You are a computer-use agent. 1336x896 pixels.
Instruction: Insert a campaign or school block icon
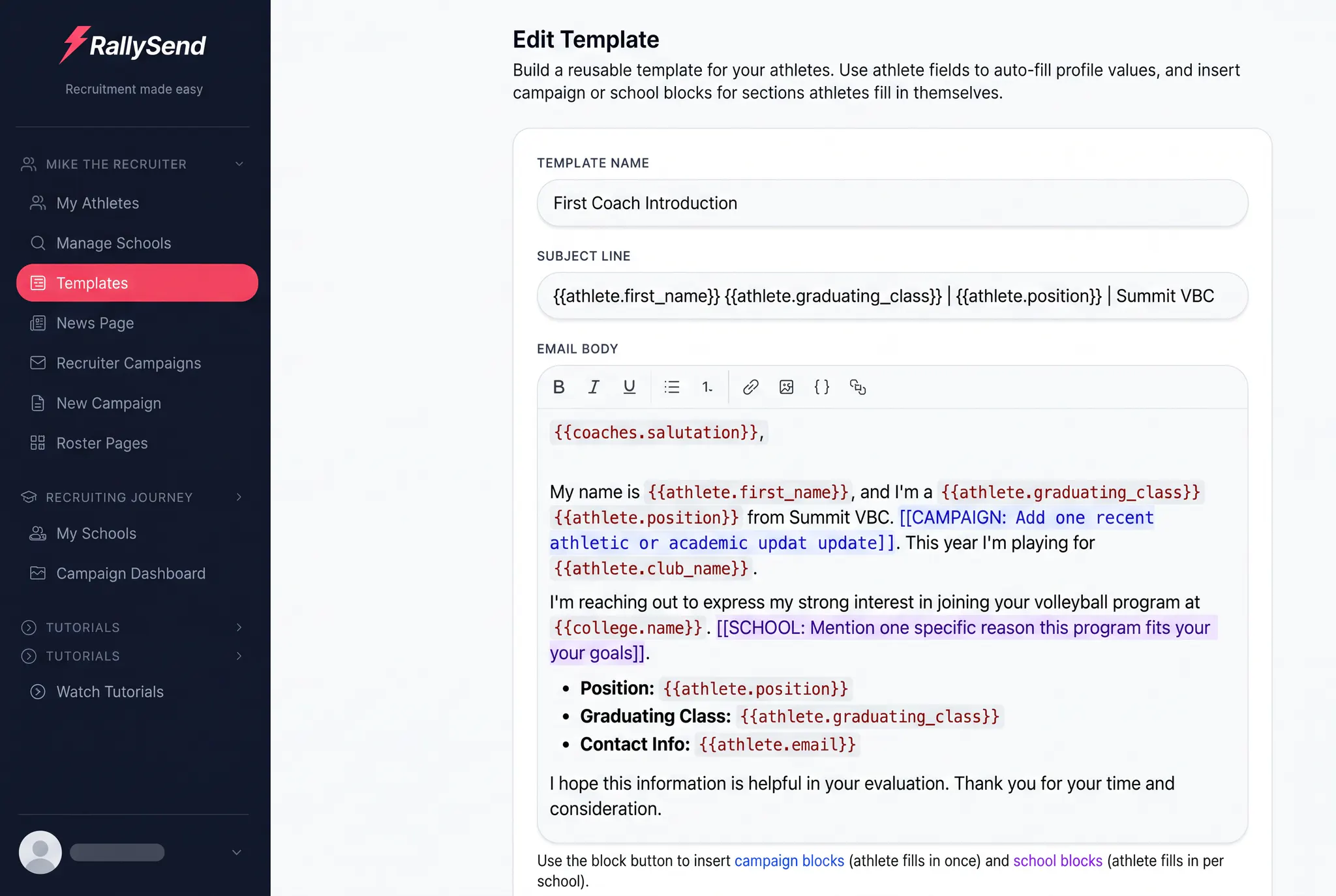pos(858,387)
